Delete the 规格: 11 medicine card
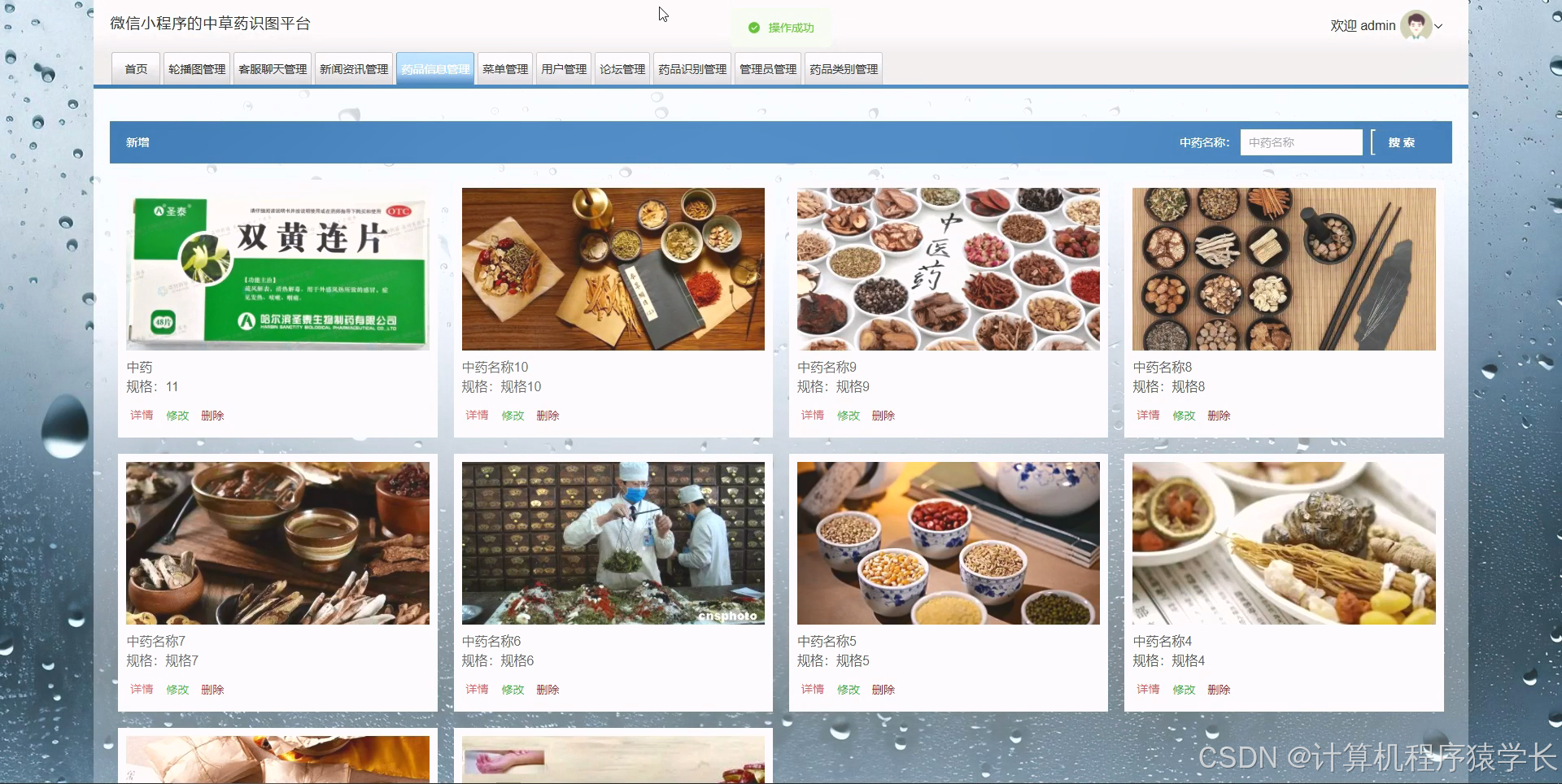 212,416
